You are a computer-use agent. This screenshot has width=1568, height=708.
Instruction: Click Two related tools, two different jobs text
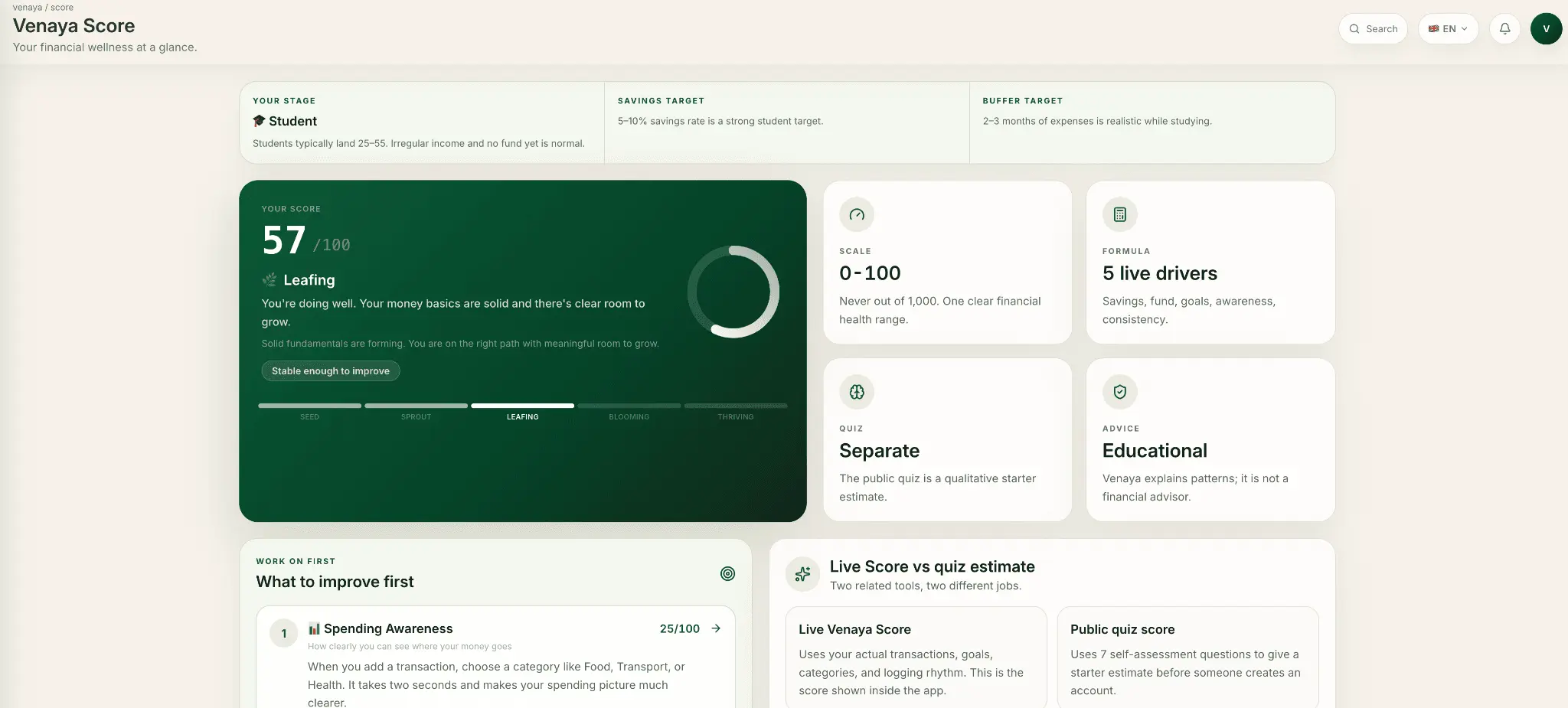click(926, 586)
